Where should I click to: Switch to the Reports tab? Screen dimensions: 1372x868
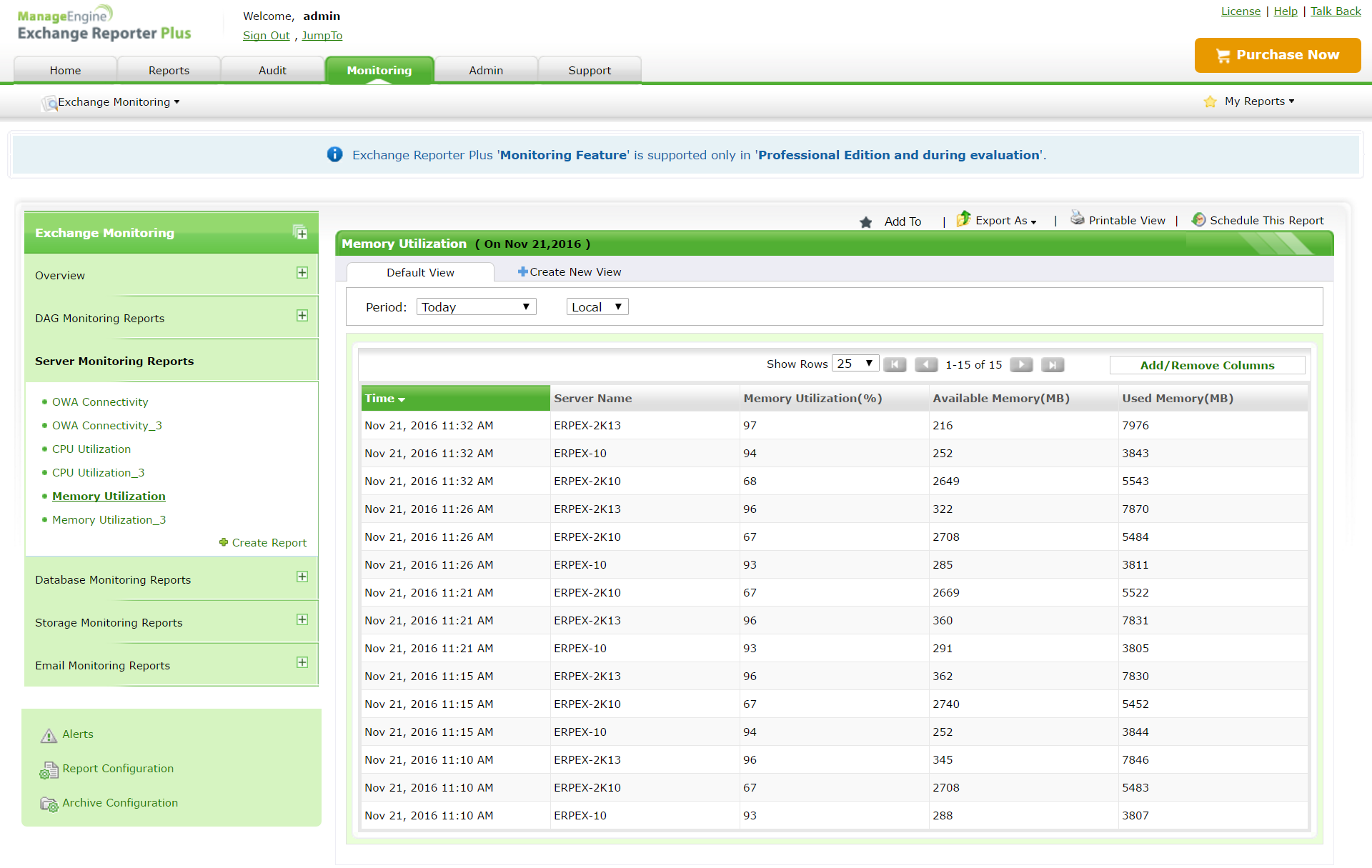tap(169, 71)
